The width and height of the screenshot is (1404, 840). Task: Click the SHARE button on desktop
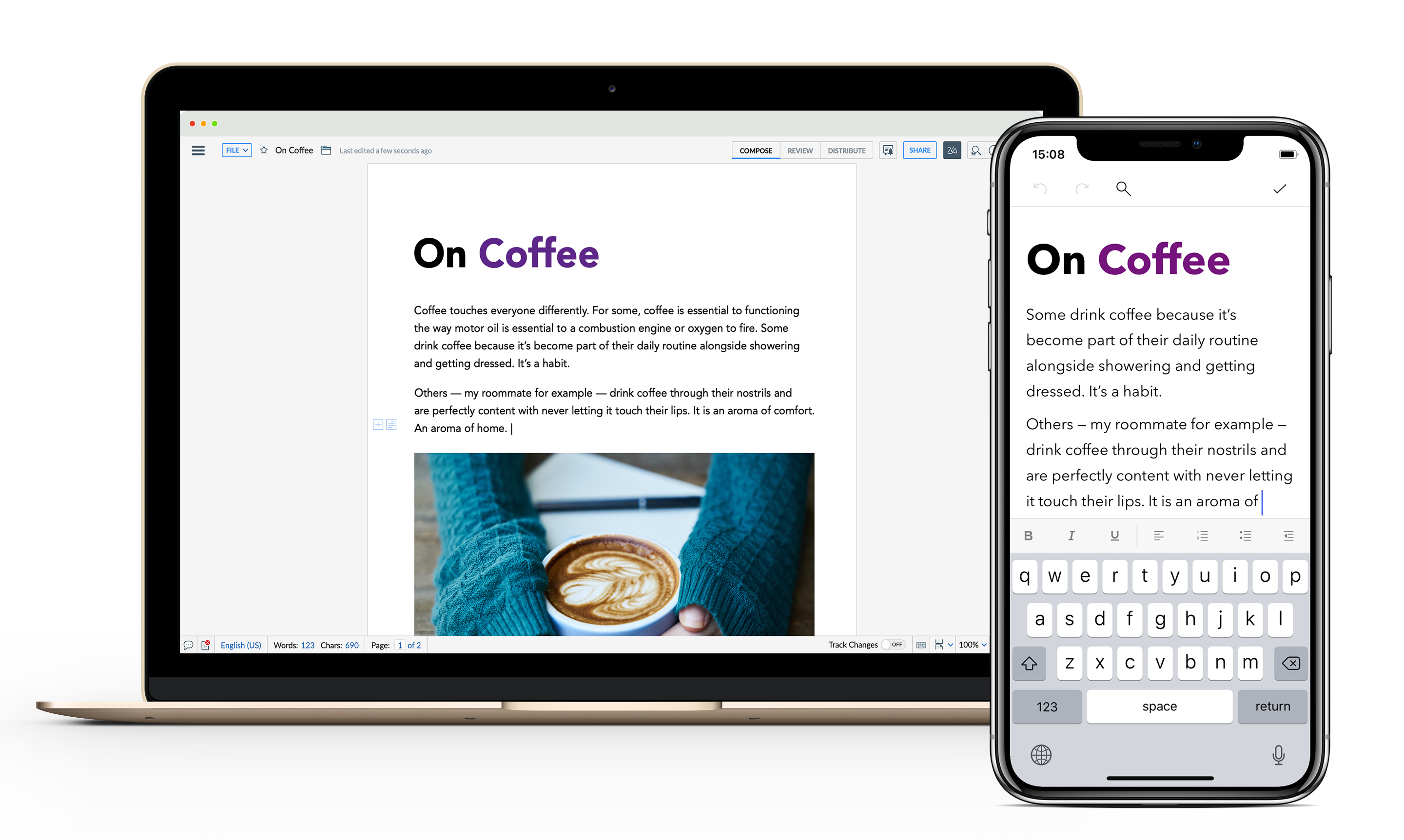tap(919, 150)
